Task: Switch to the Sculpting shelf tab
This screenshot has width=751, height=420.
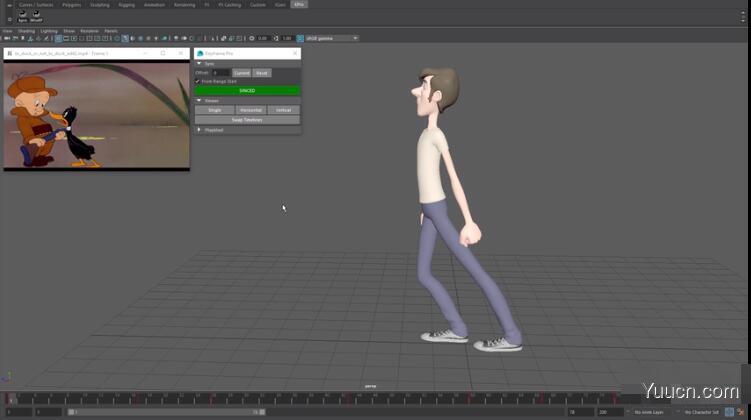Action: click(100, 5)
